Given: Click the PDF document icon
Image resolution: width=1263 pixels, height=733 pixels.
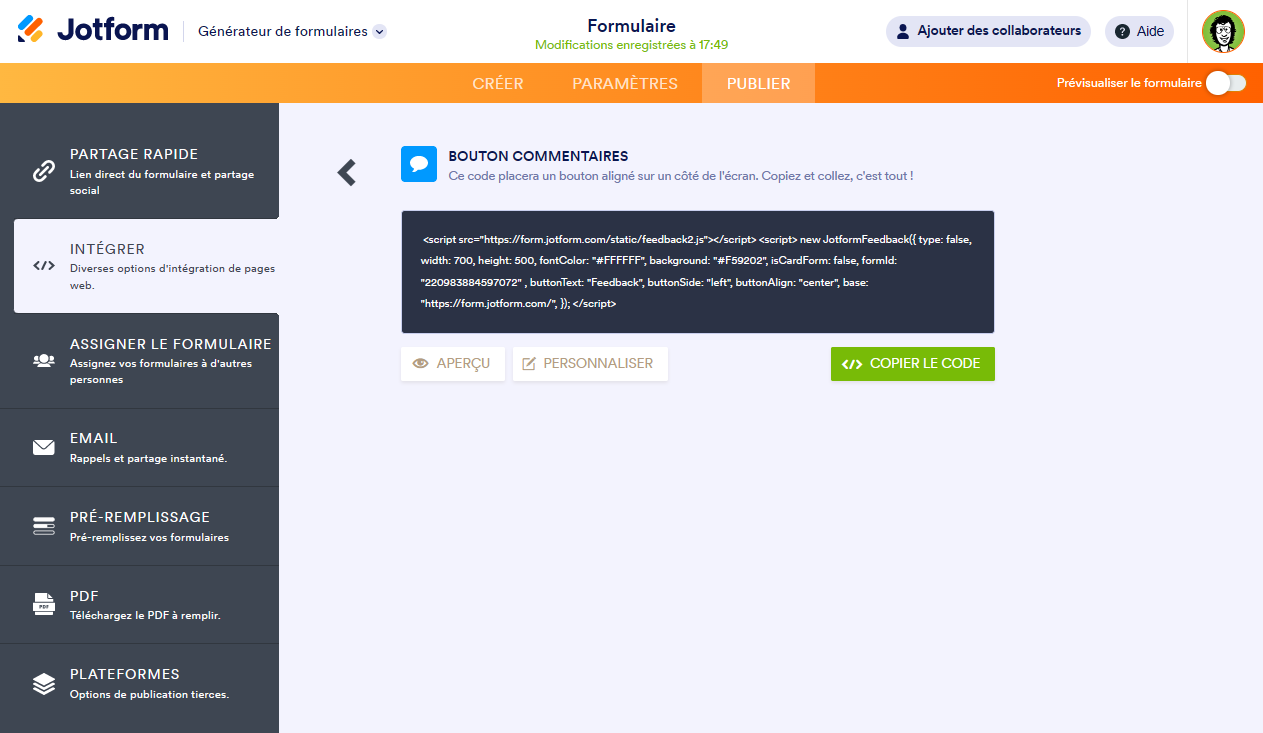Looking at the screenshot, I should [x=44, y=604].
